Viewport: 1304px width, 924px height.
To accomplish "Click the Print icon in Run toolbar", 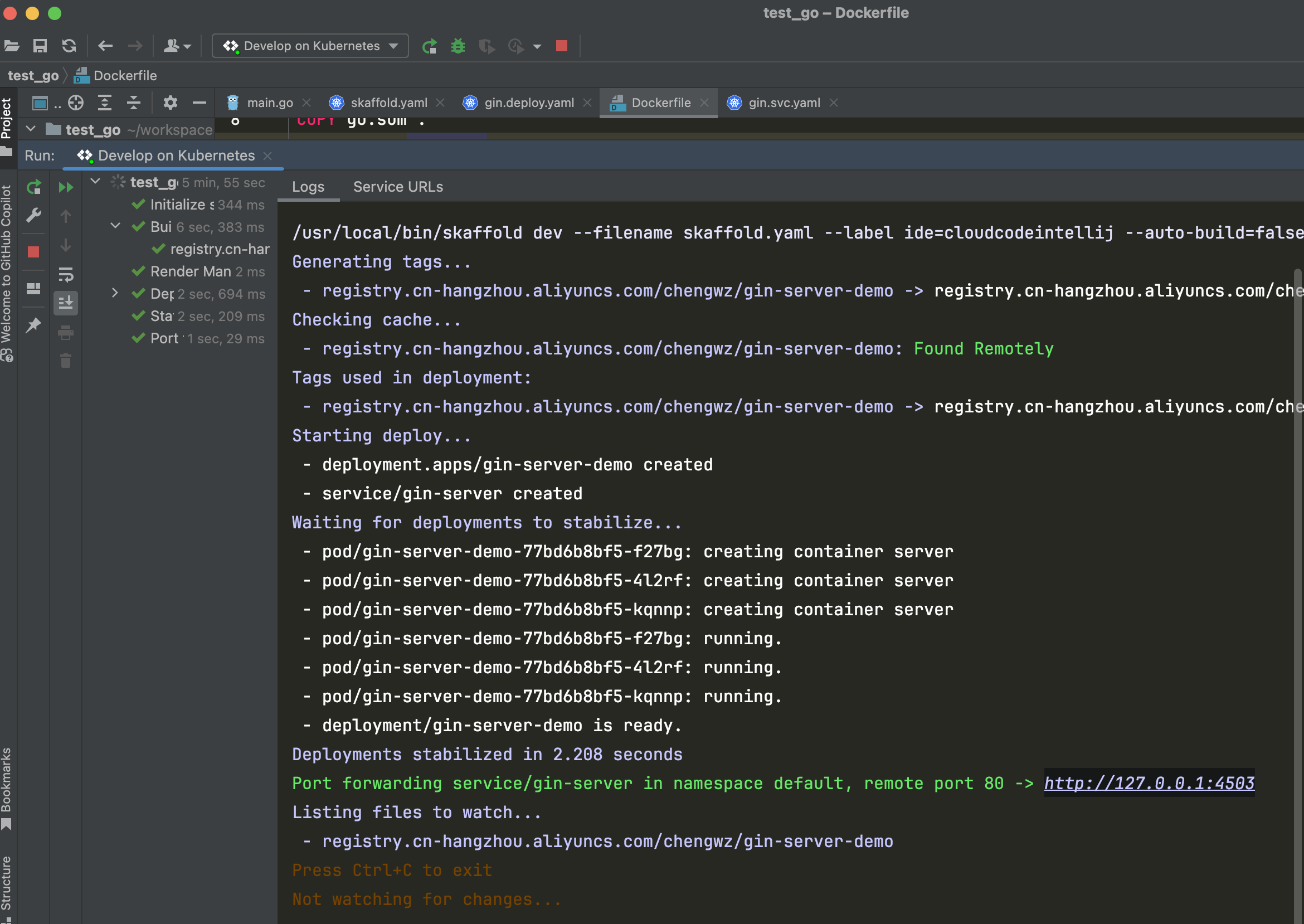I will 66,332.
